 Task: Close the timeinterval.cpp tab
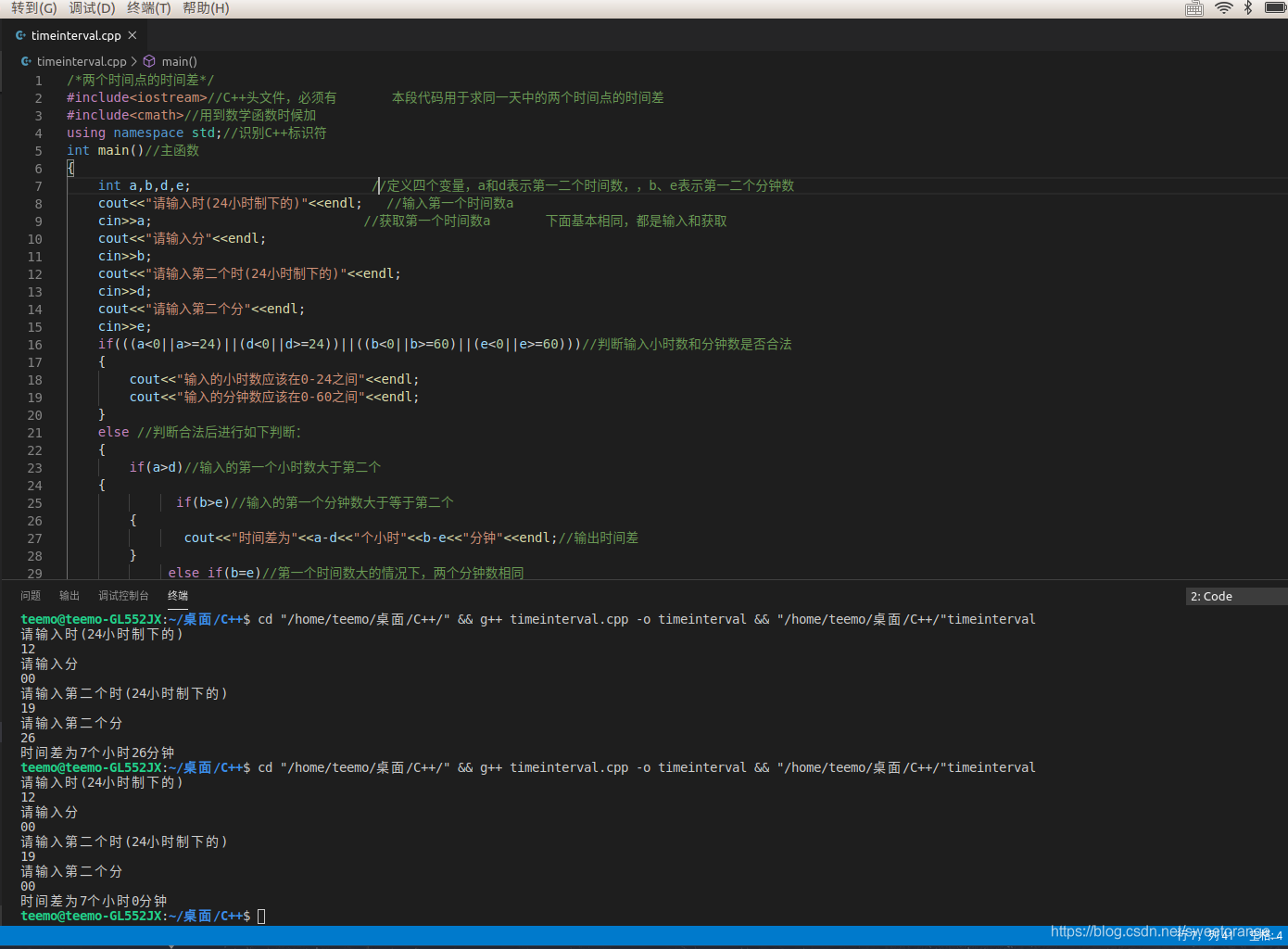pyautogui.click(x=133, y=35)
